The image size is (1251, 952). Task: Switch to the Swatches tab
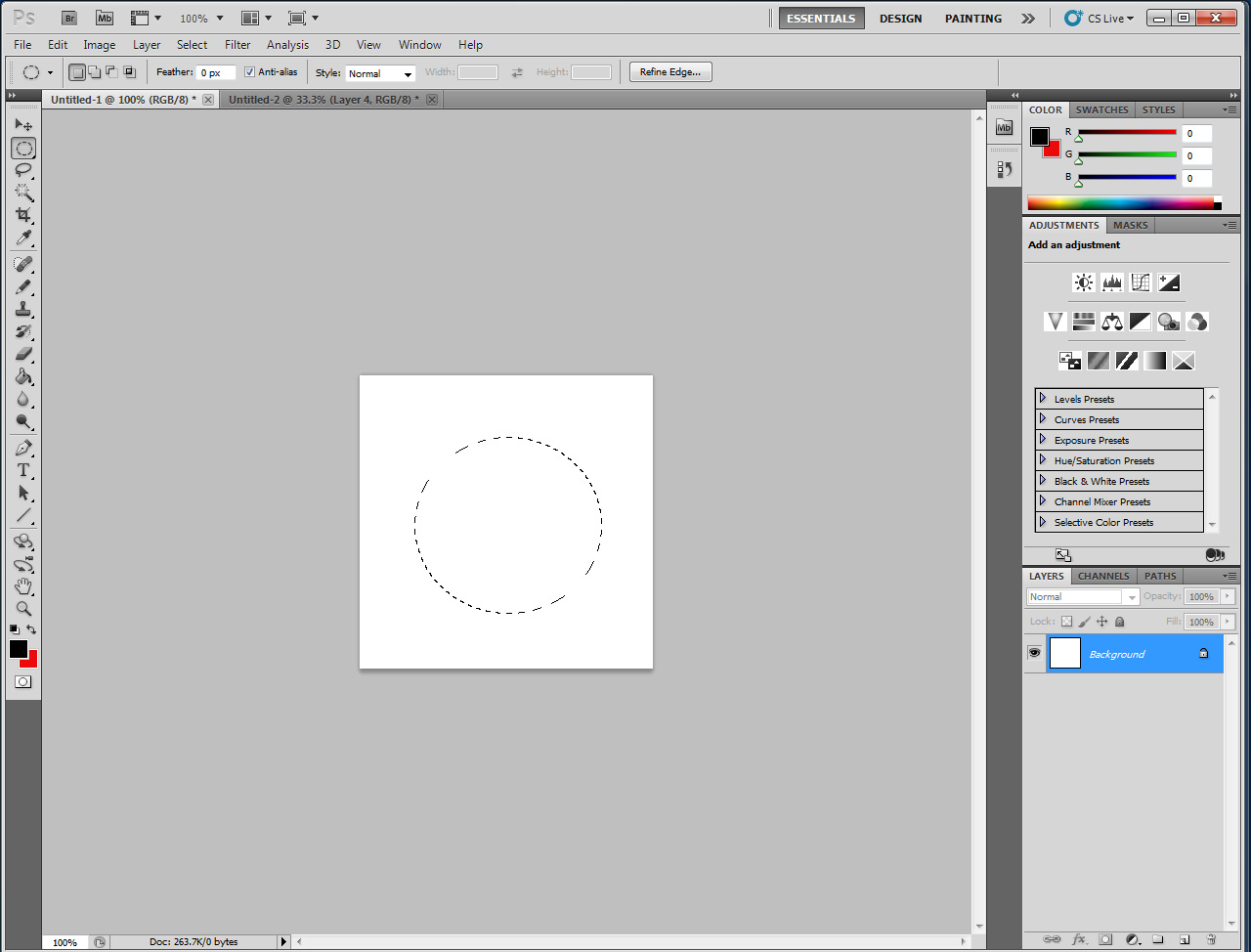click(1101, 110)
